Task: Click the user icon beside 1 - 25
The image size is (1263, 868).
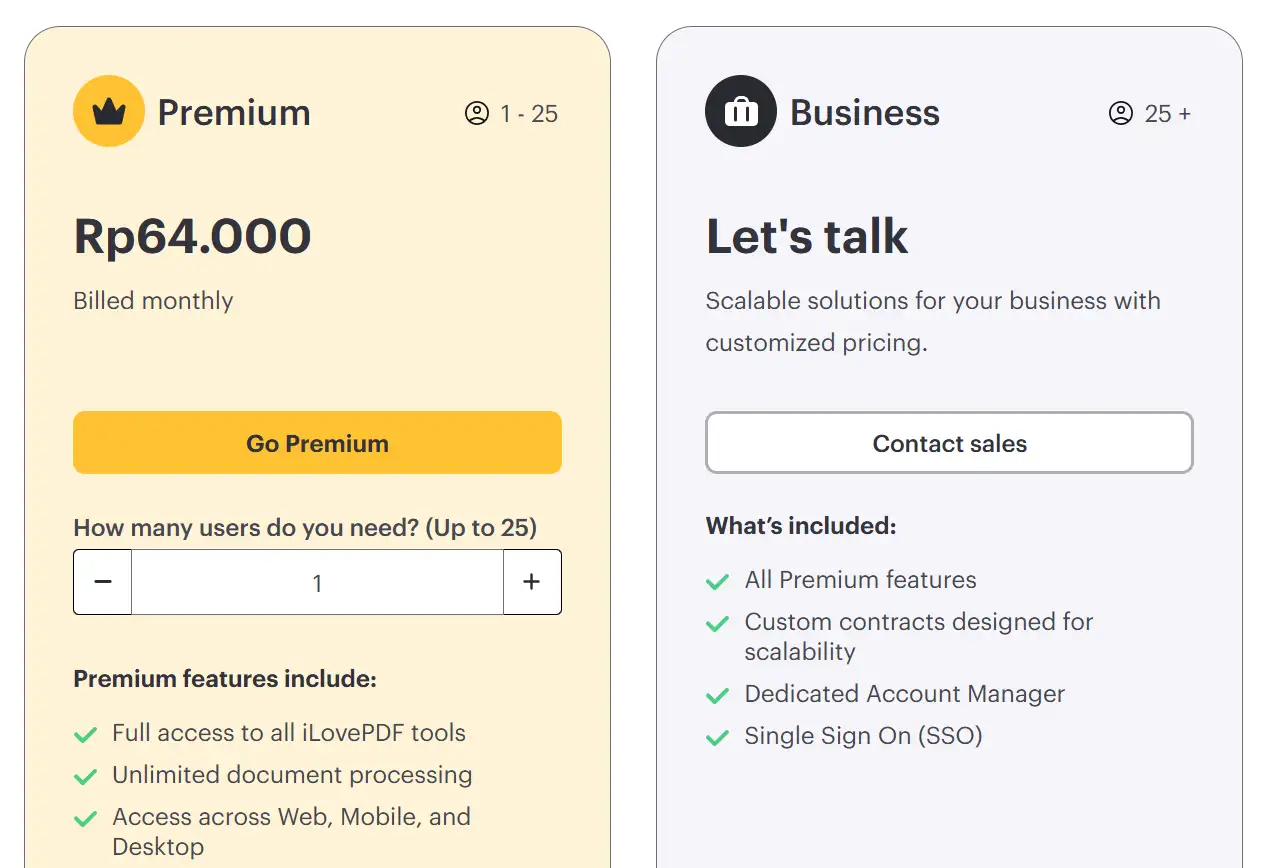Action: pos(477,113)
